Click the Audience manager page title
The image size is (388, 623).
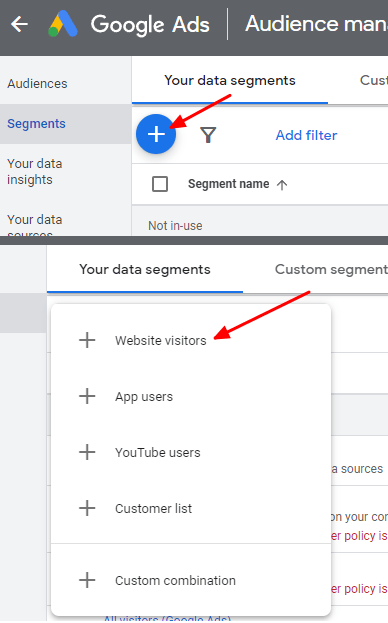coord(317,24)
